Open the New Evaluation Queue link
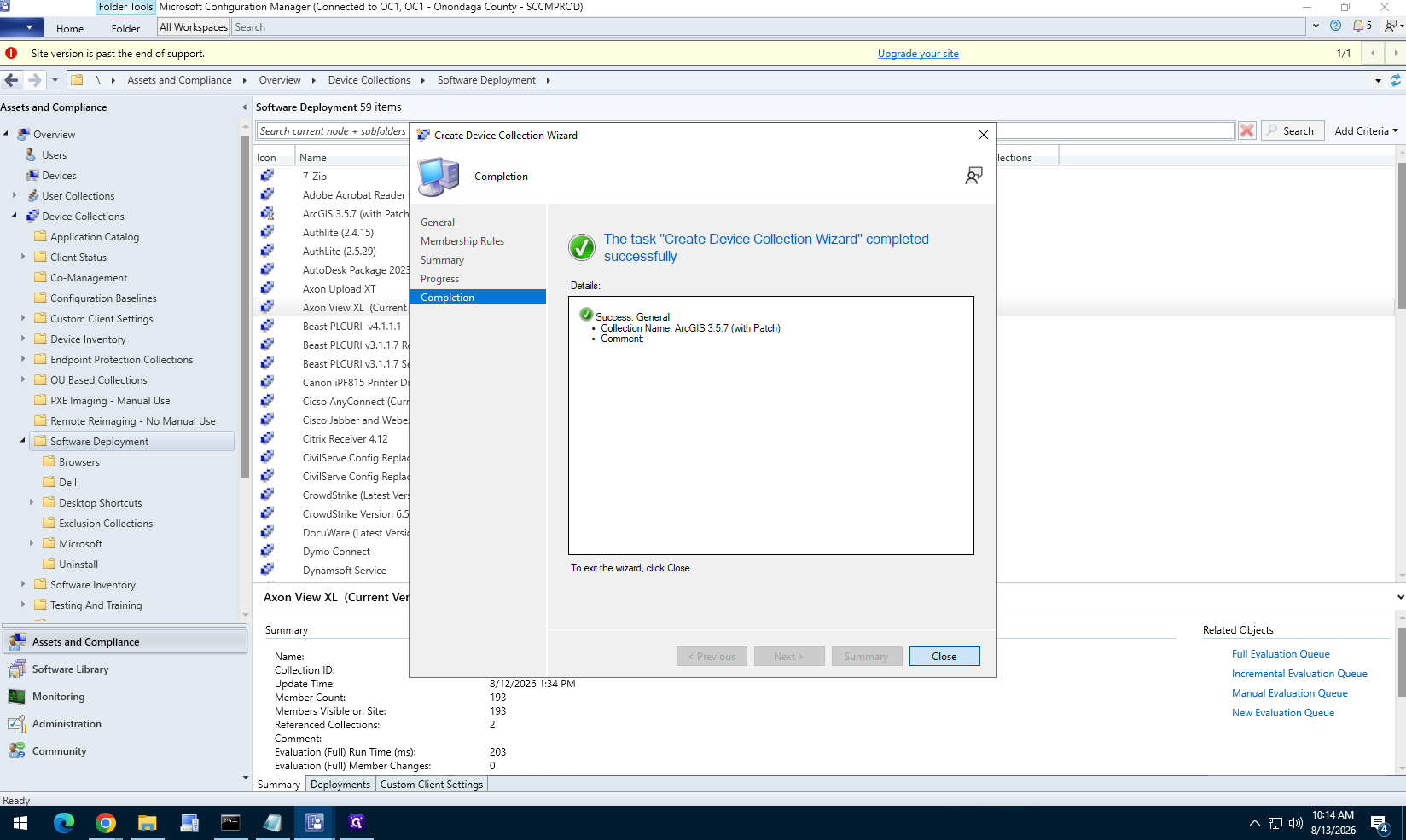This screenshot has width=1406, height=840. click(1283, 713)
